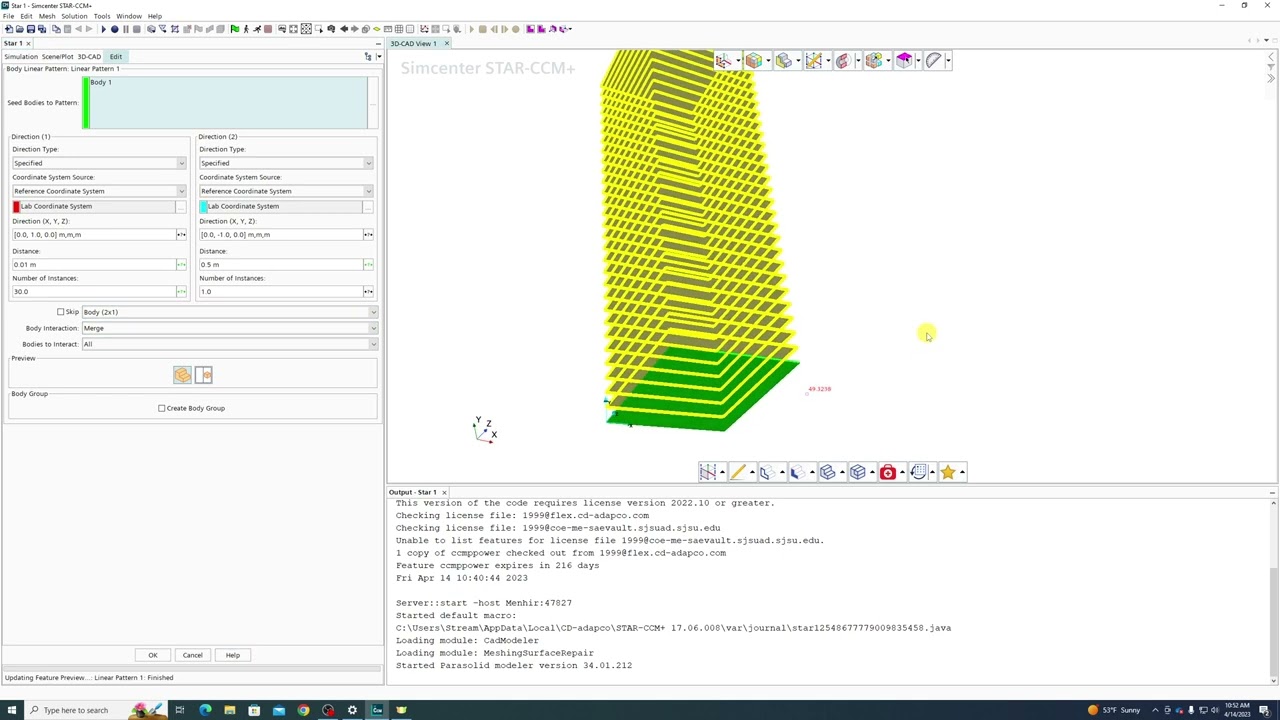Open Microsoft Edge from the taskbar
The image size is (1280, 720).
pyautogui.click(x=205, y=710)
